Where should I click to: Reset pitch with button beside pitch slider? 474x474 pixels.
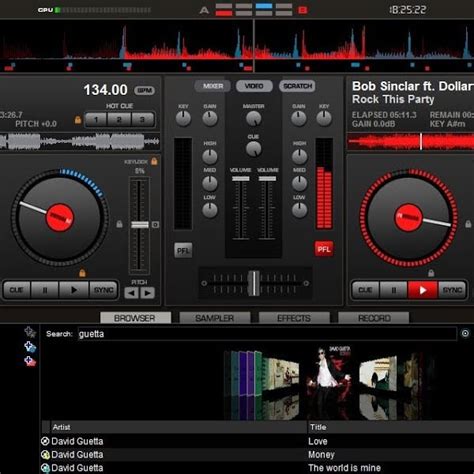tap(155, 225)
